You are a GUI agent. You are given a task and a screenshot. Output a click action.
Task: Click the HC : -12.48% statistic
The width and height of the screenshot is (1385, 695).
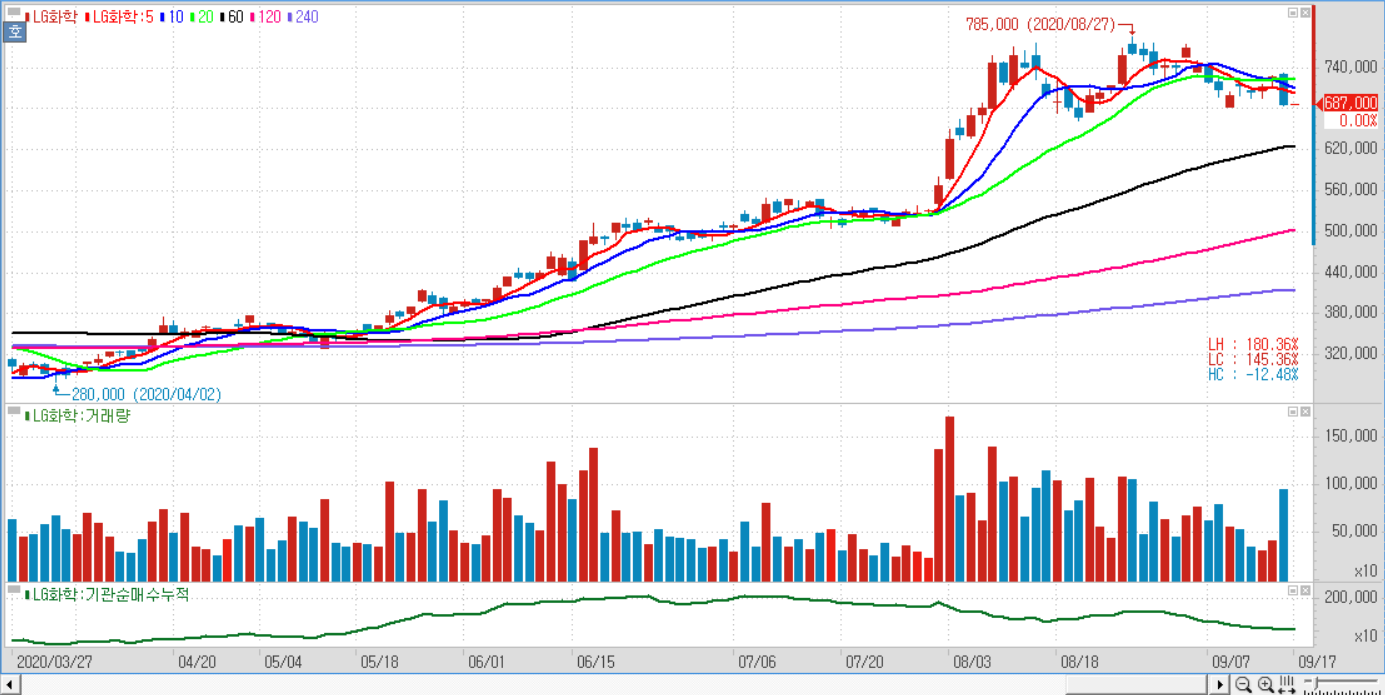[x=1253, y=374]
